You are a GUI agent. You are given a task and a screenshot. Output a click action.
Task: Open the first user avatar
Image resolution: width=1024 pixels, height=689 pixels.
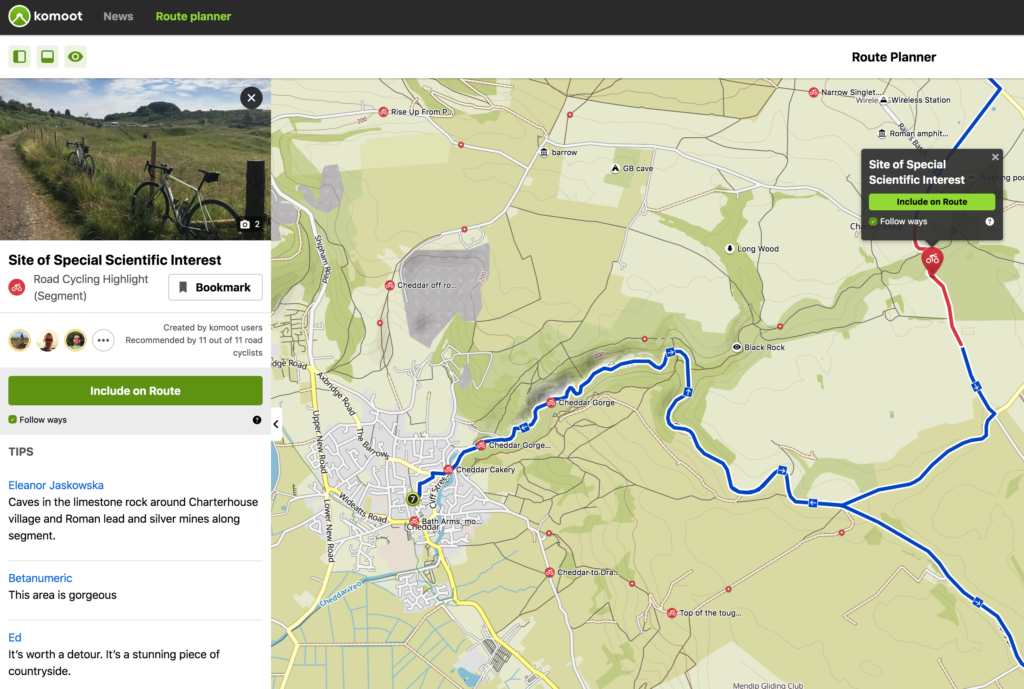[x=20, y=340]
